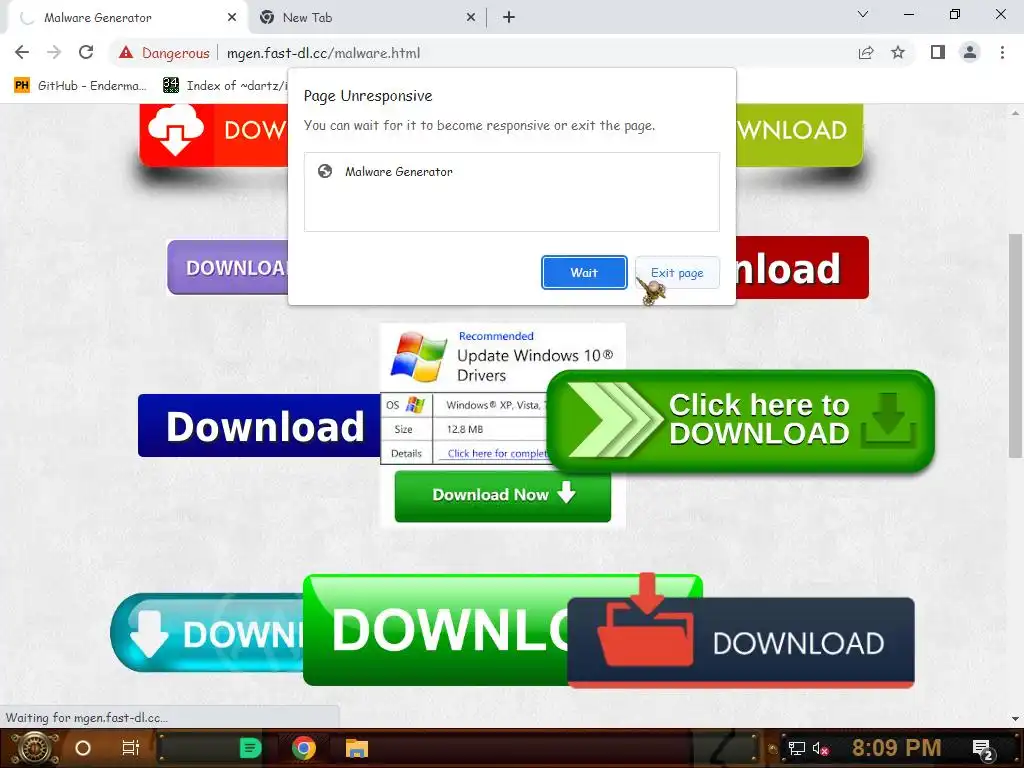
Task: Open the green notes app in taskbar
Action: pyautogui.click(x=250, y=748)
